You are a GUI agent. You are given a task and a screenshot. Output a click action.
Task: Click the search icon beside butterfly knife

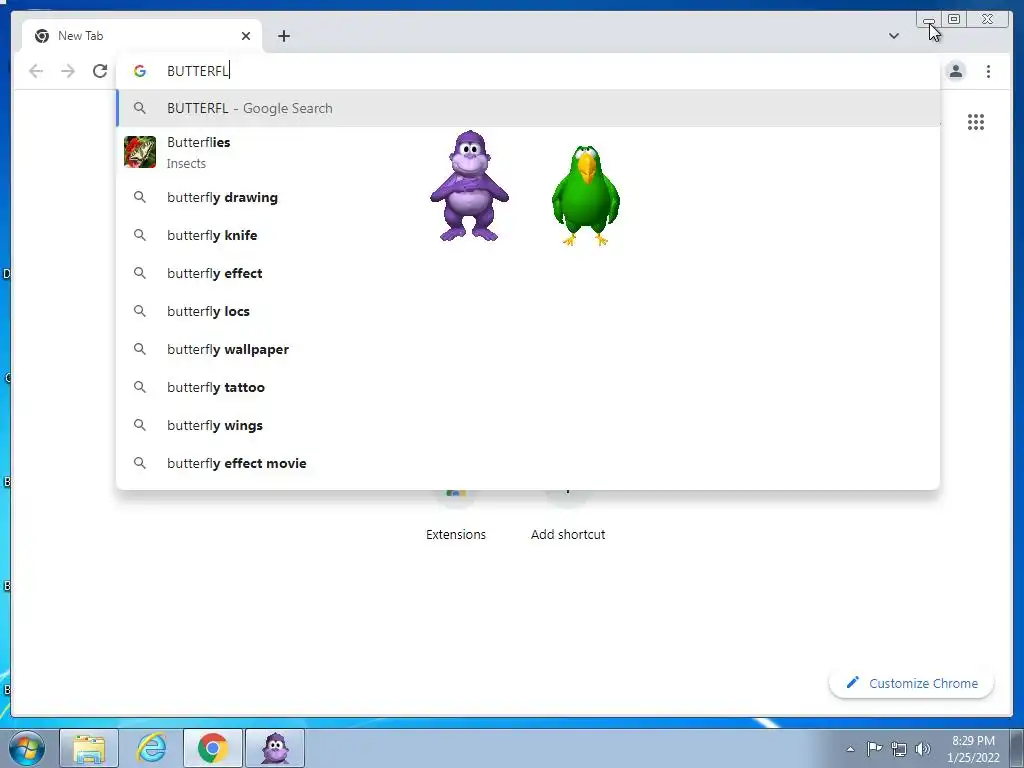140,235
